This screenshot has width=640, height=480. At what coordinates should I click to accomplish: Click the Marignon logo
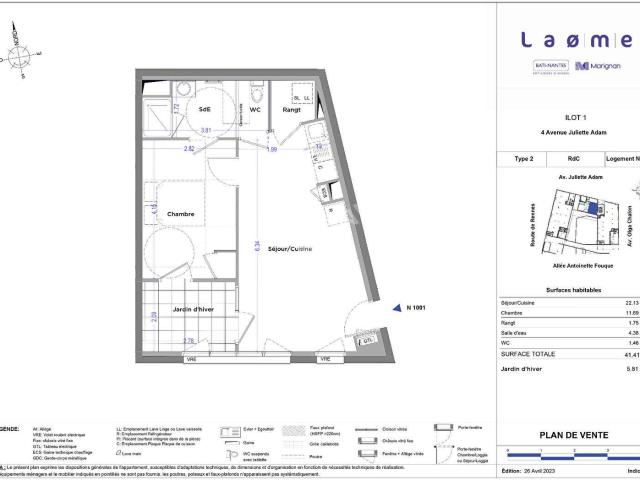598,66
